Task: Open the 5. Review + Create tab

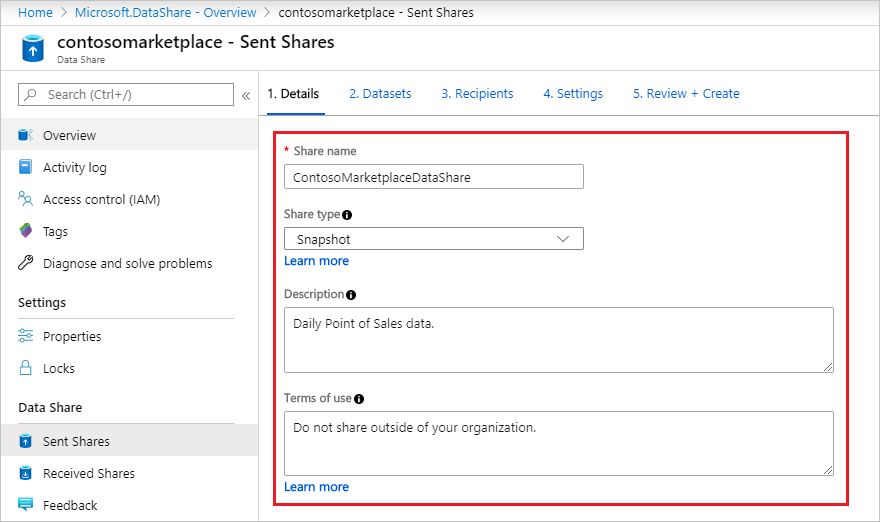Action: (686, 94)
